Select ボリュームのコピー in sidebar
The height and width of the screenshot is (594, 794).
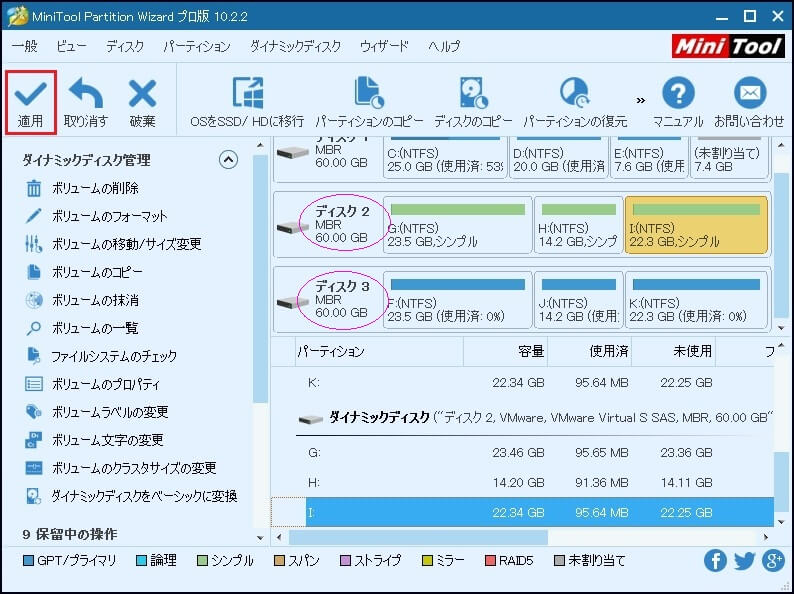(84, 272)
